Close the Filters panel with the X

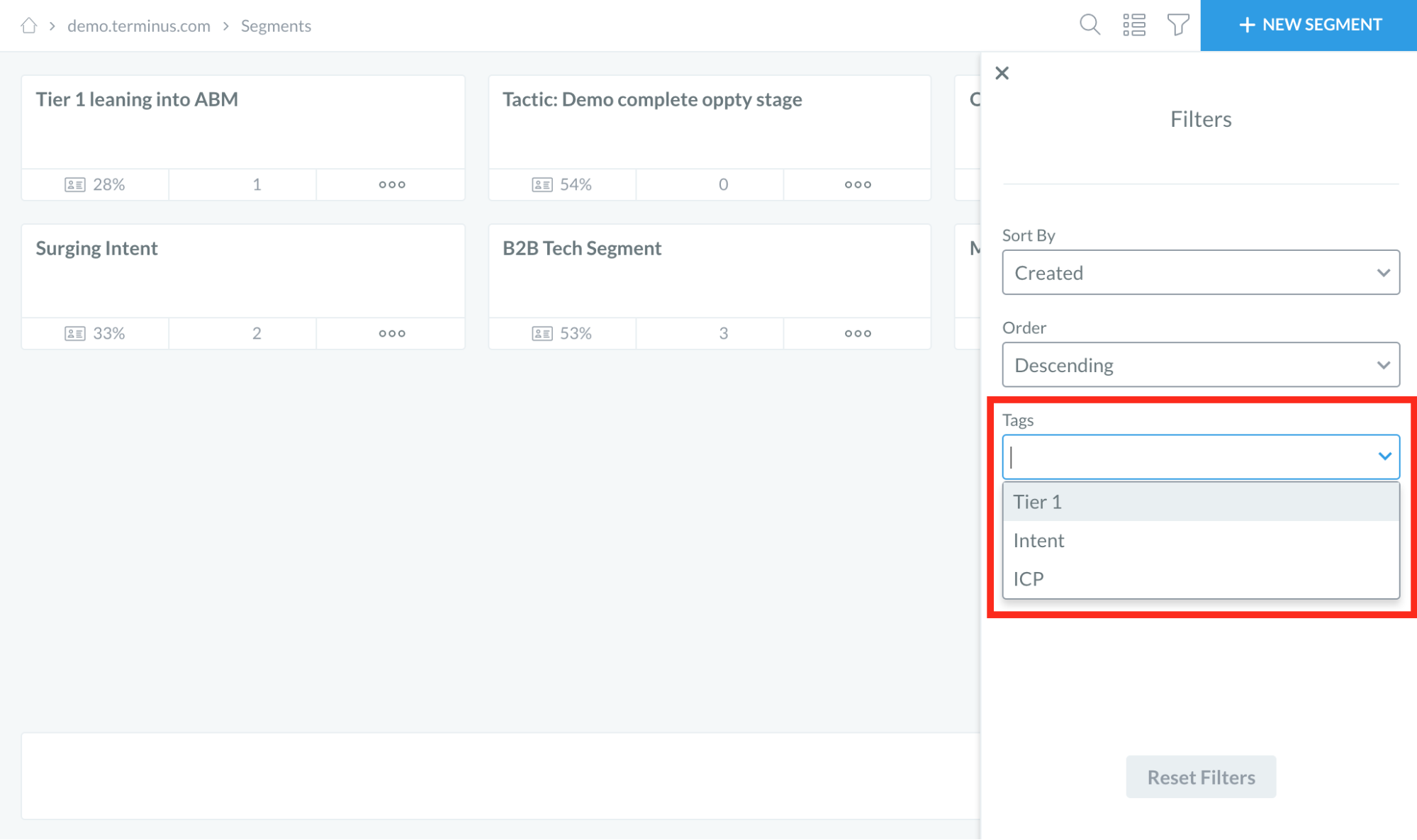(x=1002, y=73)
